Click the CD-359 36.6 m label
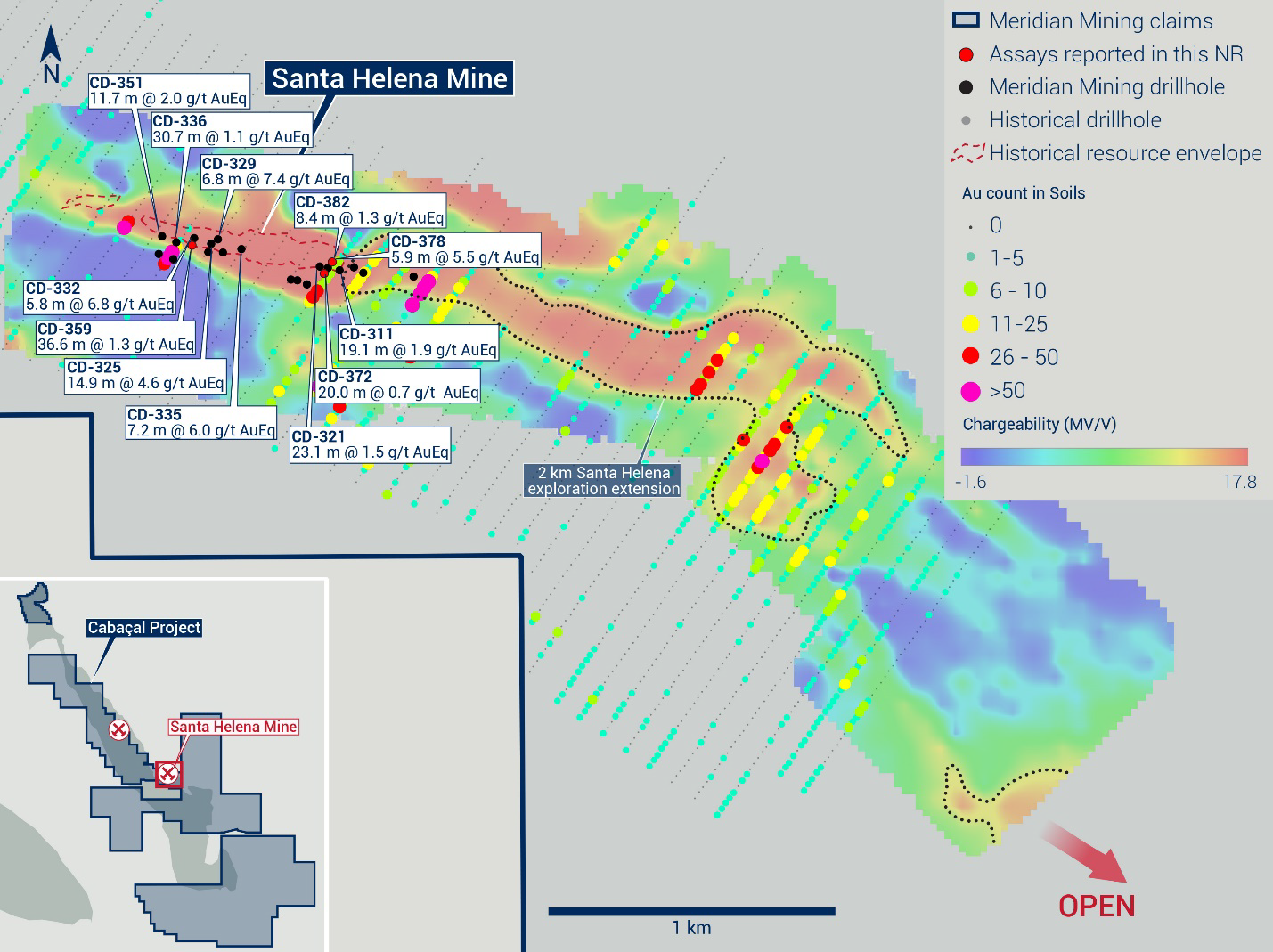 [x=116, y=337]
